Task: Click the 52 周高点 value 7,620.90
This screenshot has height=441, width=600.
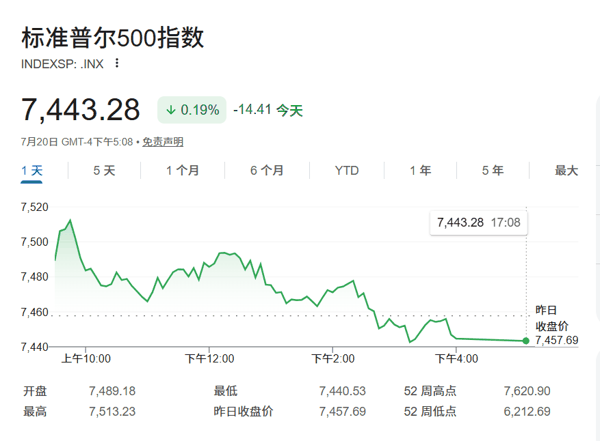Action: point(527,391)
